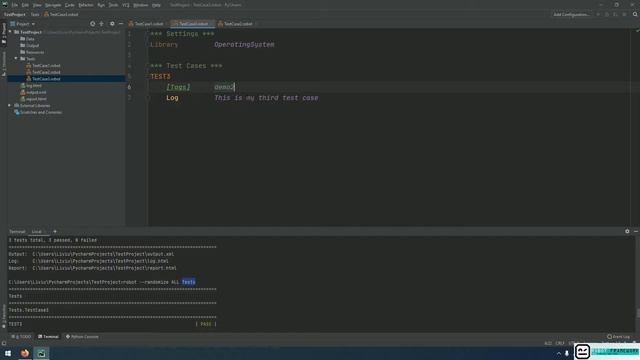
Task: Open the Tools menu
Action: pyautogui.click(x=113, y=5)
